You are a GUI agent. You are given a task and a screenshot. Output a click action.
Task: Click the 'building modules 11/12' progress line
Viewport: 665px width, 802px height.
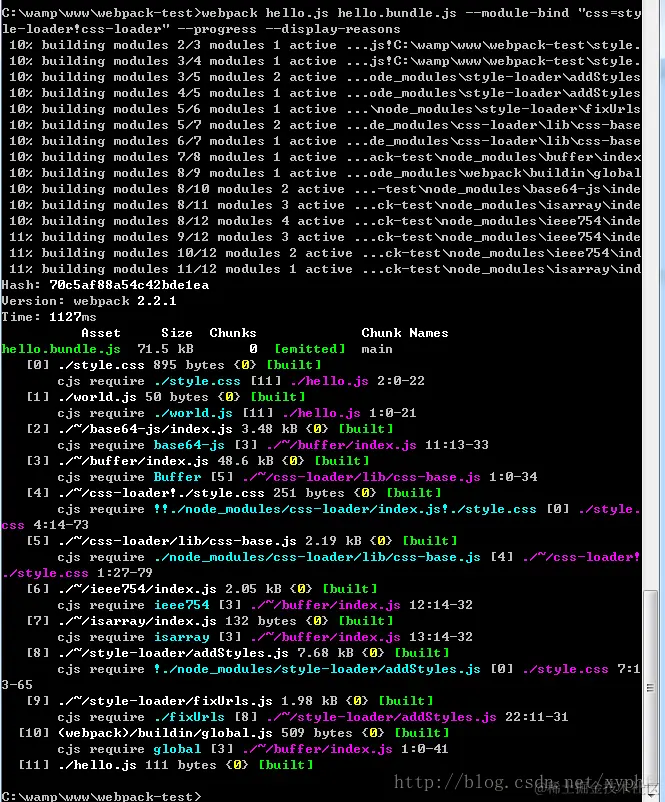point(324,269)
